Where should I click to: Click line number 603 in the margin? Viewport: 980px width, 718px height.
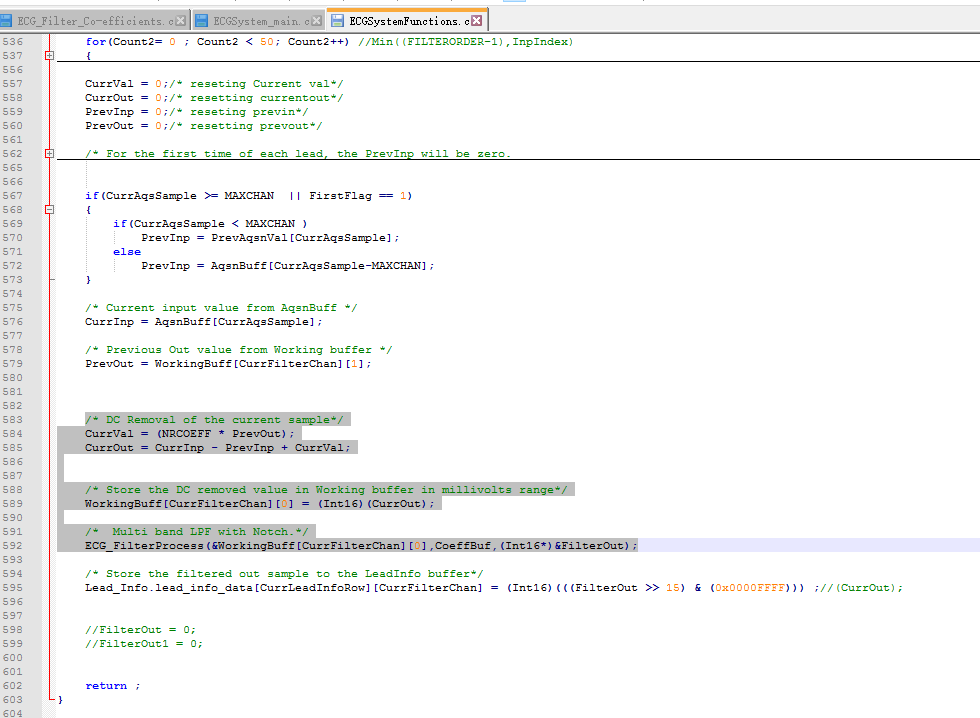click(x=12, y=700)
